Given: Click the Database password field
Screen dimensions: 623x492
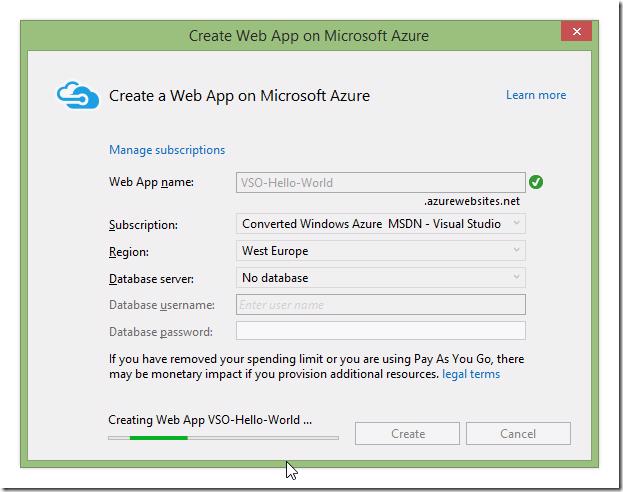Looking at the screenshot, I should pyautogui.click(x=381, y=331).
